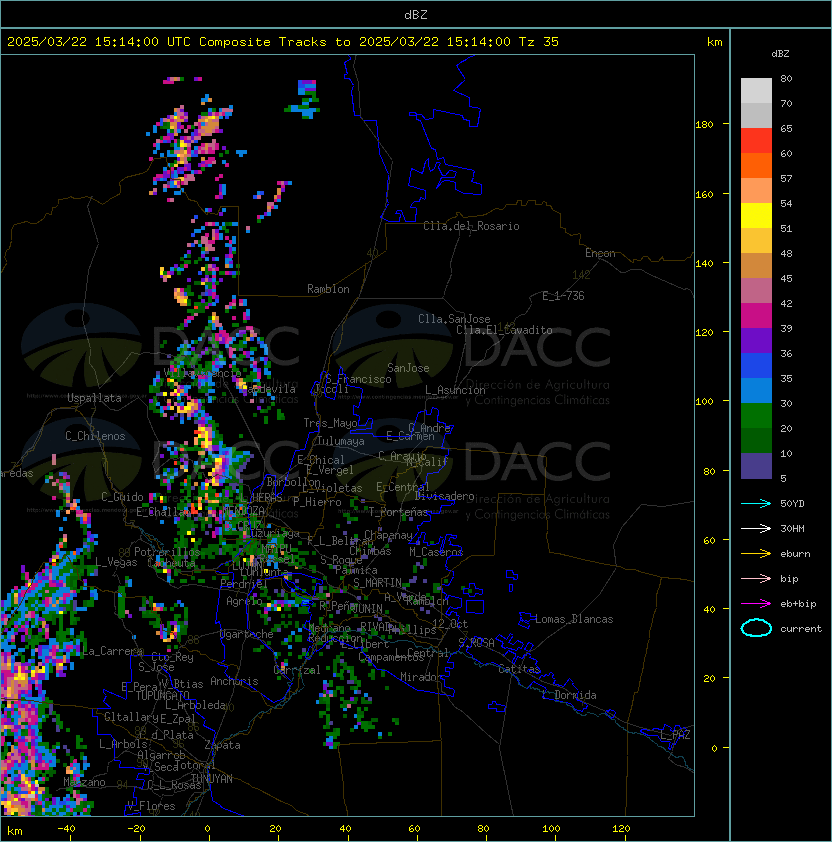Select the magenta 39-42 dBZ color band
Viewport: 832px width, 842px height.
[756, 316]
